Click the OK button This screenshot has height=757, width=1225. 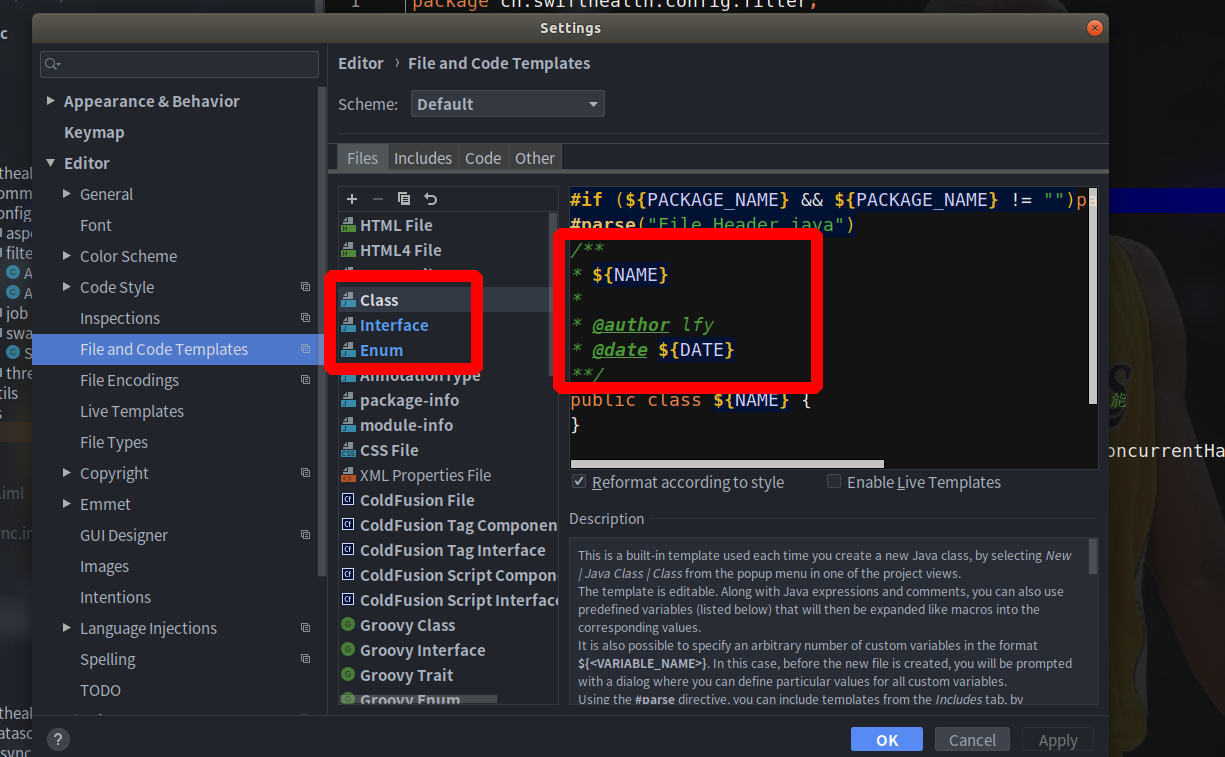pyautogui.click(x=886, y=739)
